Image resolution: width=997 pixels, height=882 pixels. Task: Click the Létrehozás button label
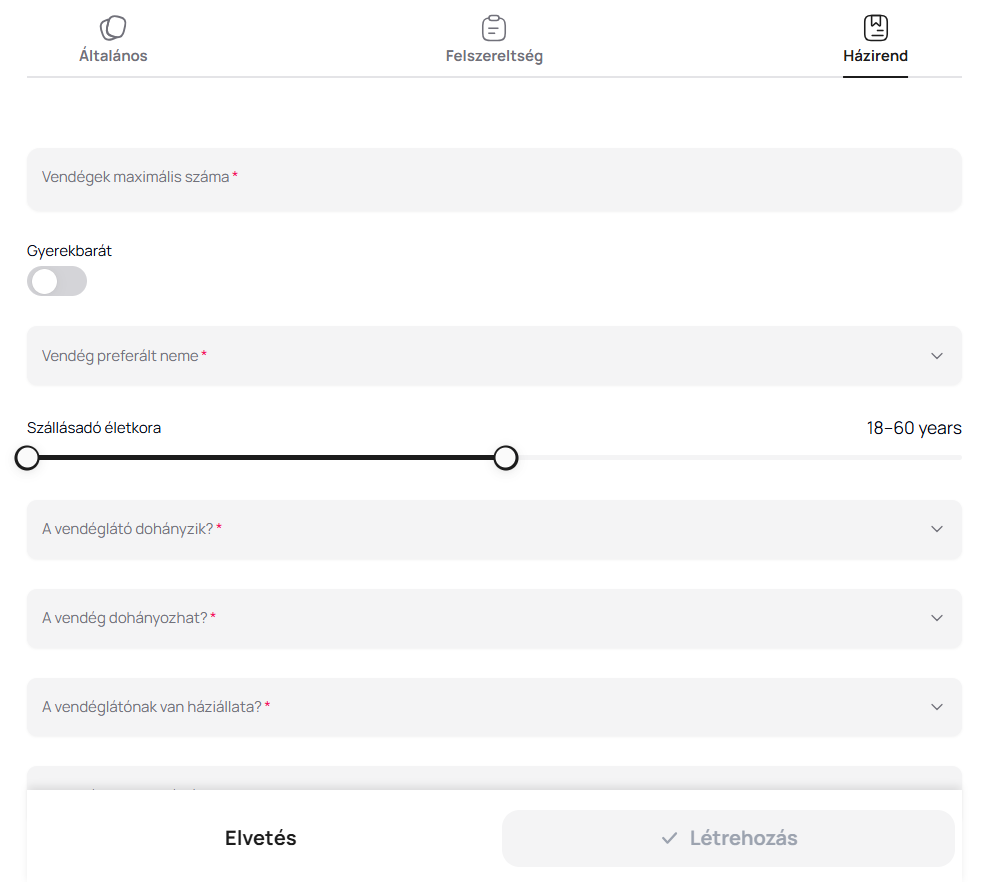743,838
